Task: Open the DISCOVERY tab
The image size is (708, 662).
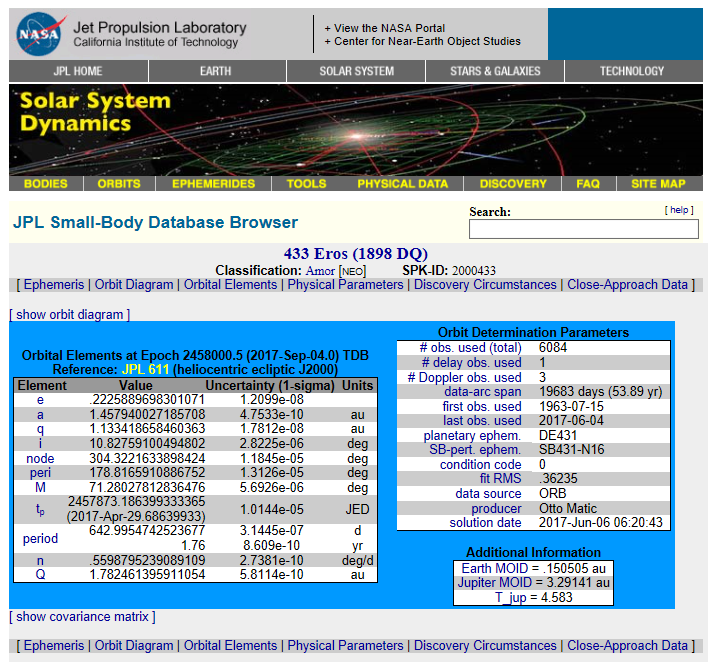Action: click(x=513, y=184)
